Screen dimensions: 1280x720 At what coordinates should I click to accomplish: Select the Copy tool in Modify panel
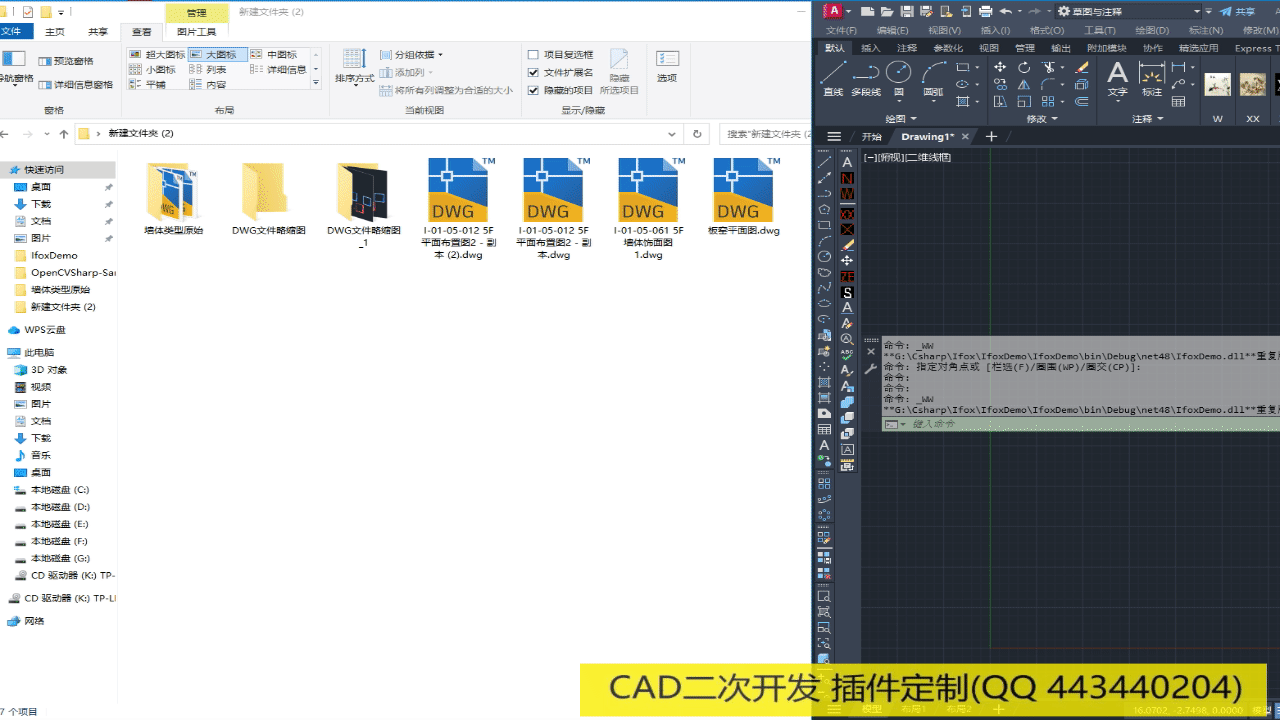(1000, 84)
